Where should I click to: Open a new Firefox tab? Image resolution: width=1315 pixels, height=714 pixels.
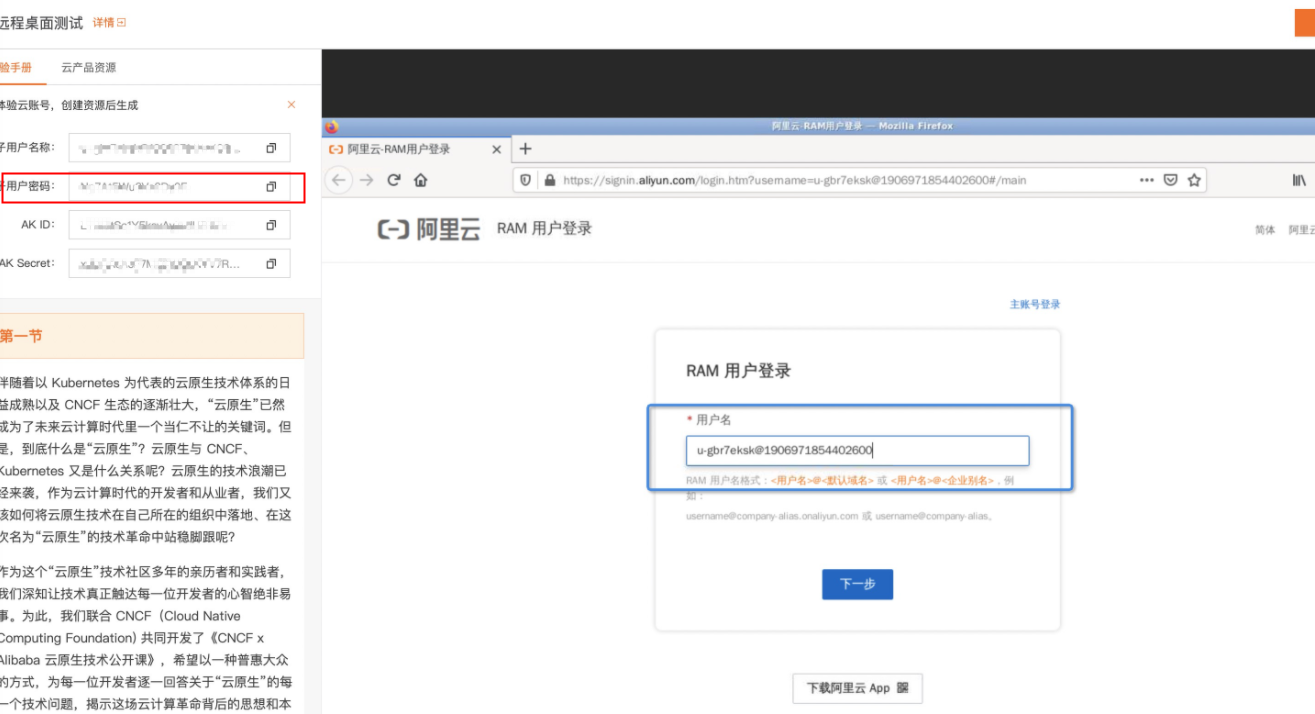526,149
